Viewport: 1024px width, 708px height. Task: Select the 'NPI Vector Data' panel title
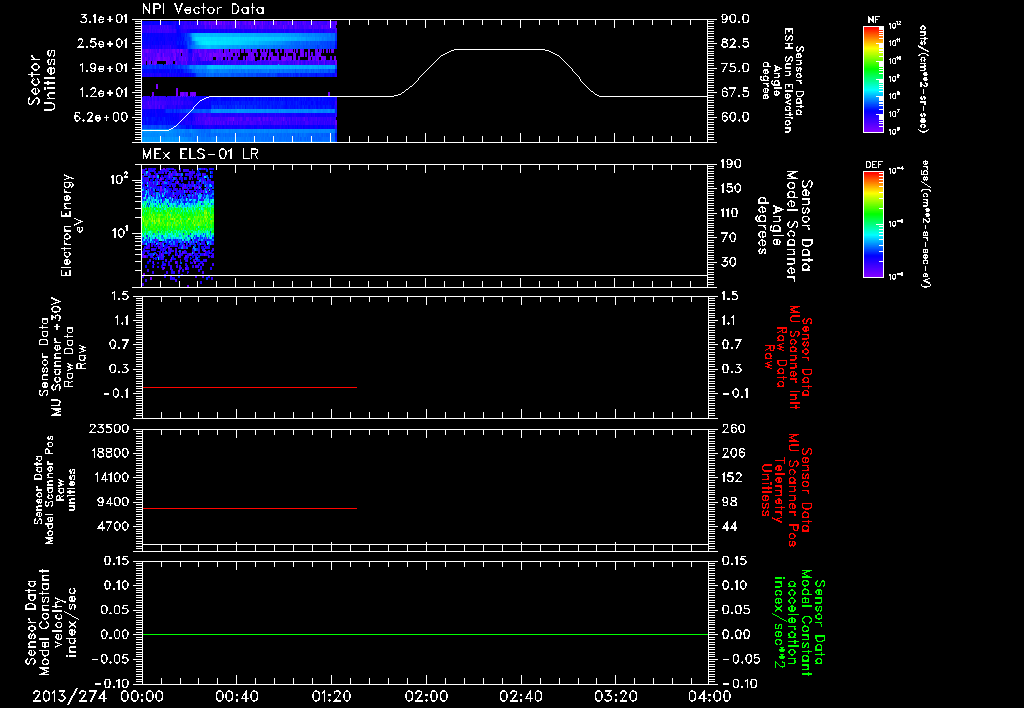pos(203,9)
